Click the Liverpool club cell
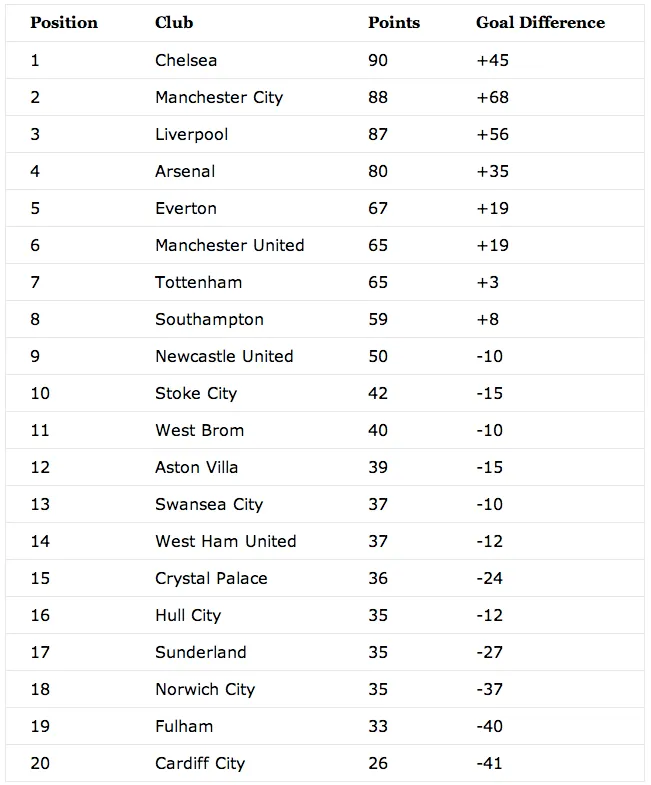This screenshot has height=785, width=651. tap(192, 134)
